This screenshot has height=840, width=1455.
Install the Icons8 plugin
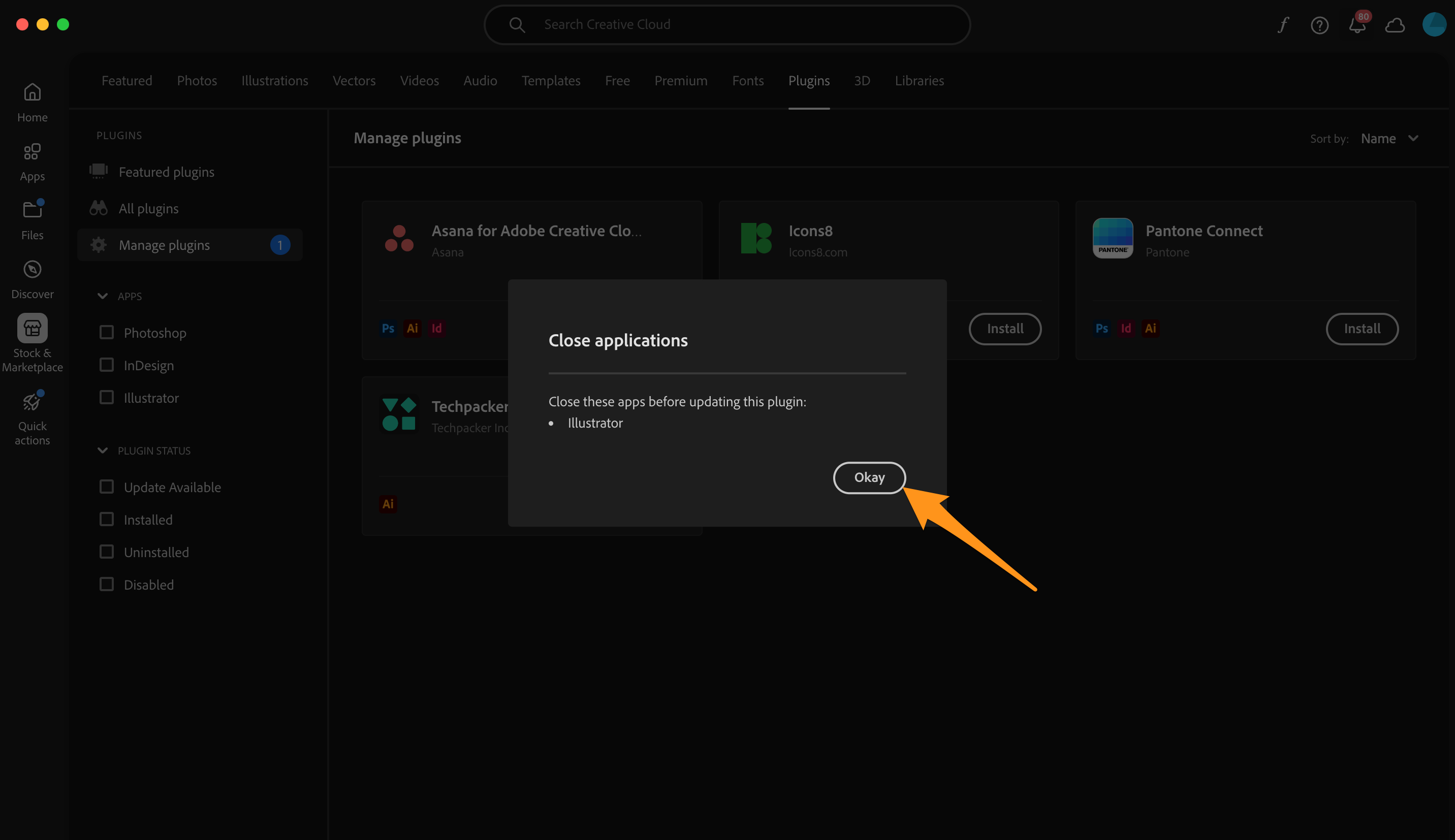pyautogui.click(x=1005, y=329)
